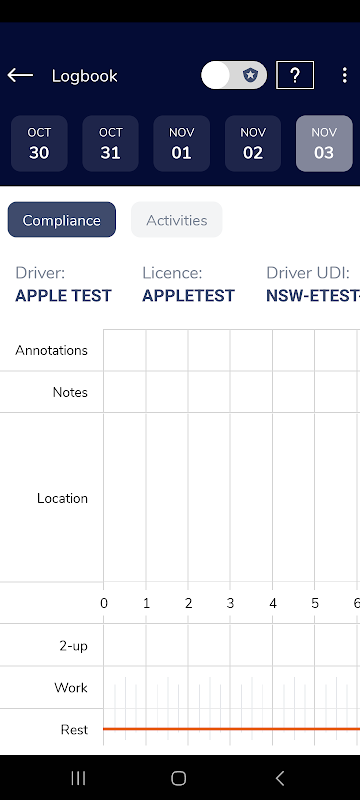360x800 pixels.
Task: Tap the Android recent apps icon
Action: [78, 778]
